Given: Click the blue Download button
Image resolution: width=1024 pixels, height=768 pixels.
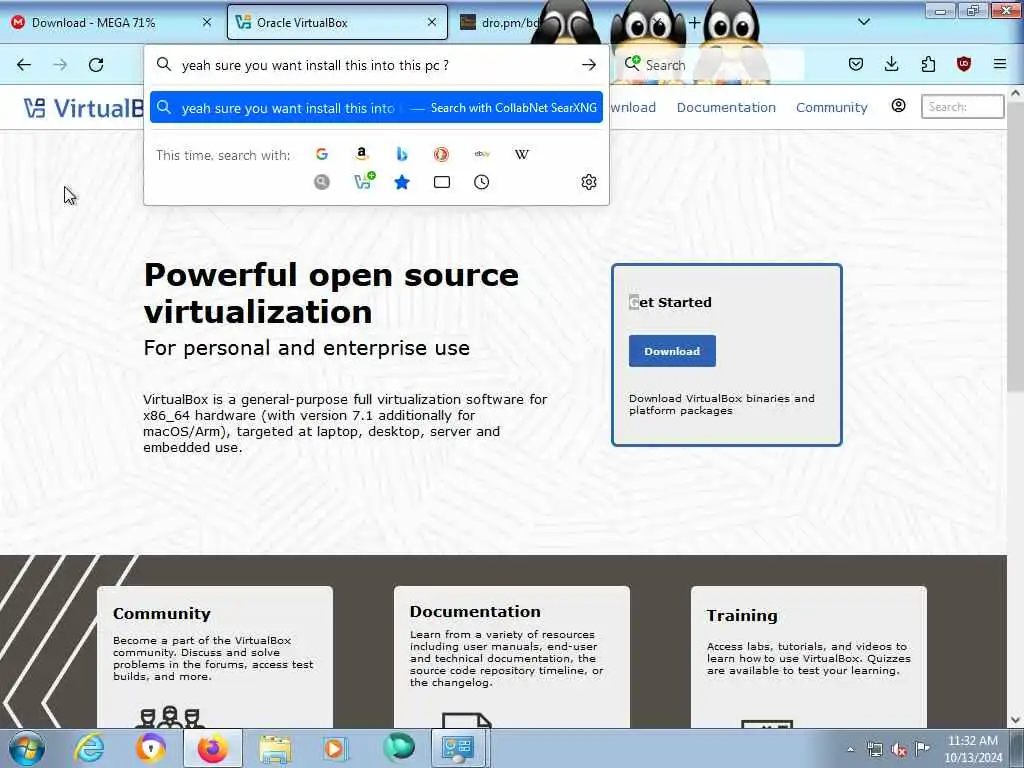Looking at the screenshot, I should (672, 351).
